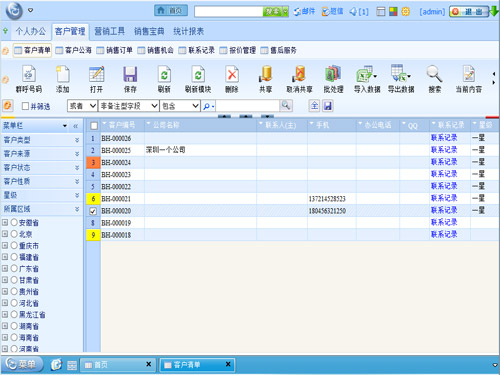Reload the module with 刷新模块
The width and height of the screenshot is (500, 375).
198,79
